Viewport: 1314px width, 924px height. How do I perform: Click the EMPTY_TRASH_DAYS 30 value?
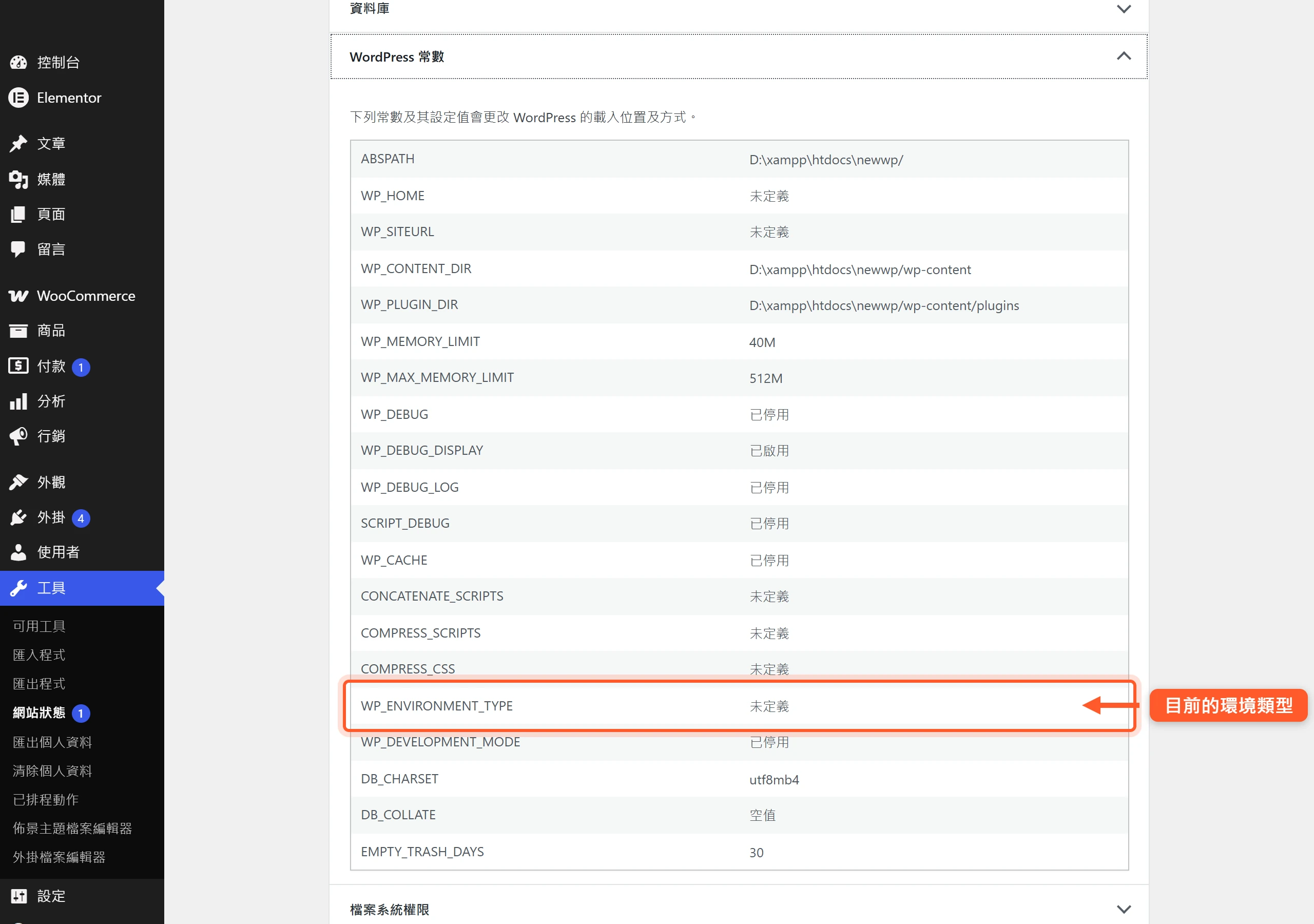[756, 853]
